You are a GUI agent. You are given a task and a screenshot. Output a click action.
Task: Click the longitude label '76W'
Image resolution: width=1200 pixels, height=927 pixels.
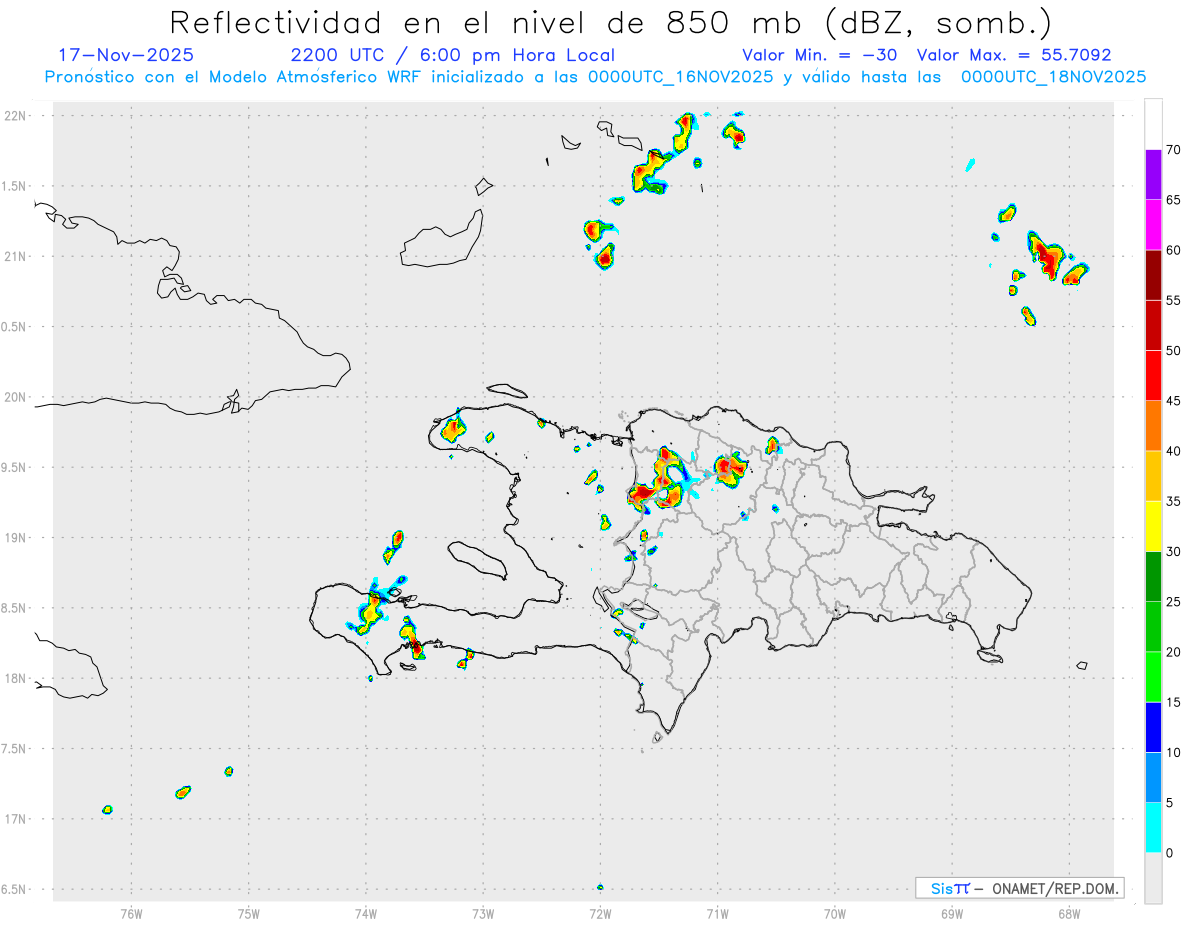point(131,912)
